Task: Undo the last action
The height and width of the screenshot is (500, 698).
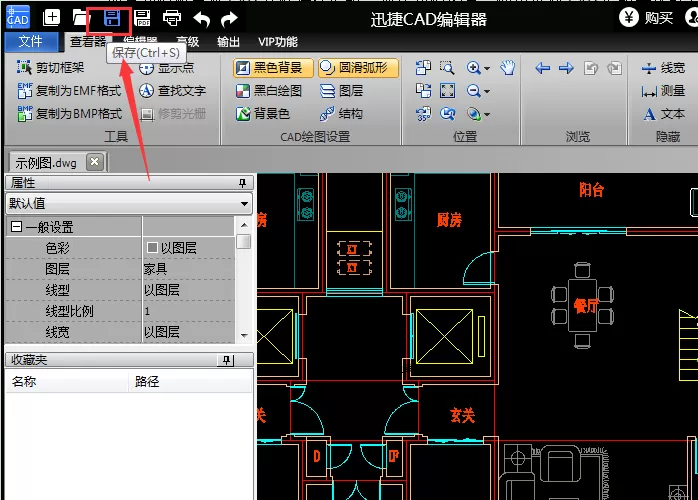Action: tap(201, 19)
